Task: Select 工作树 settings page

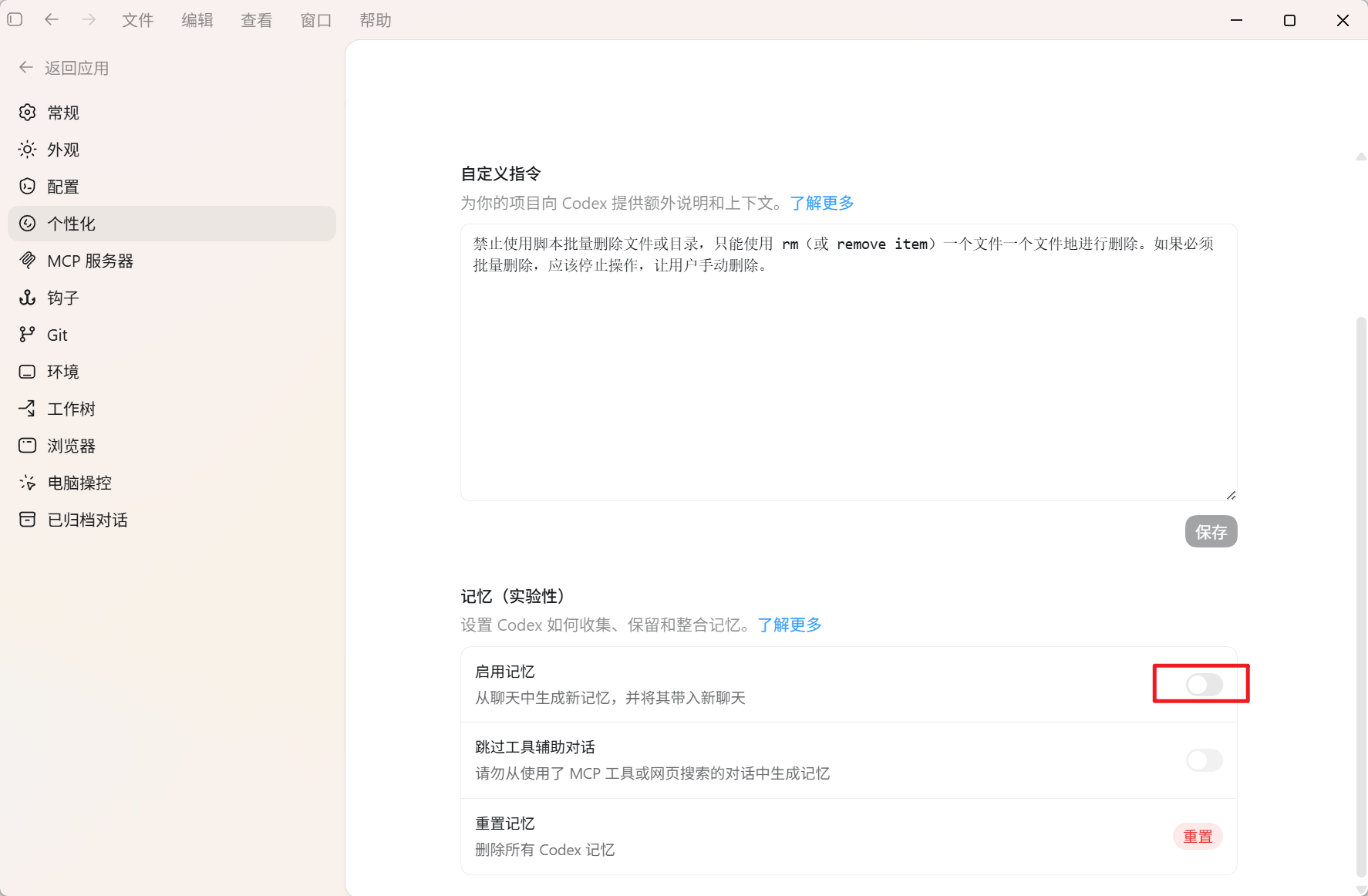Action: pos(172,409)
